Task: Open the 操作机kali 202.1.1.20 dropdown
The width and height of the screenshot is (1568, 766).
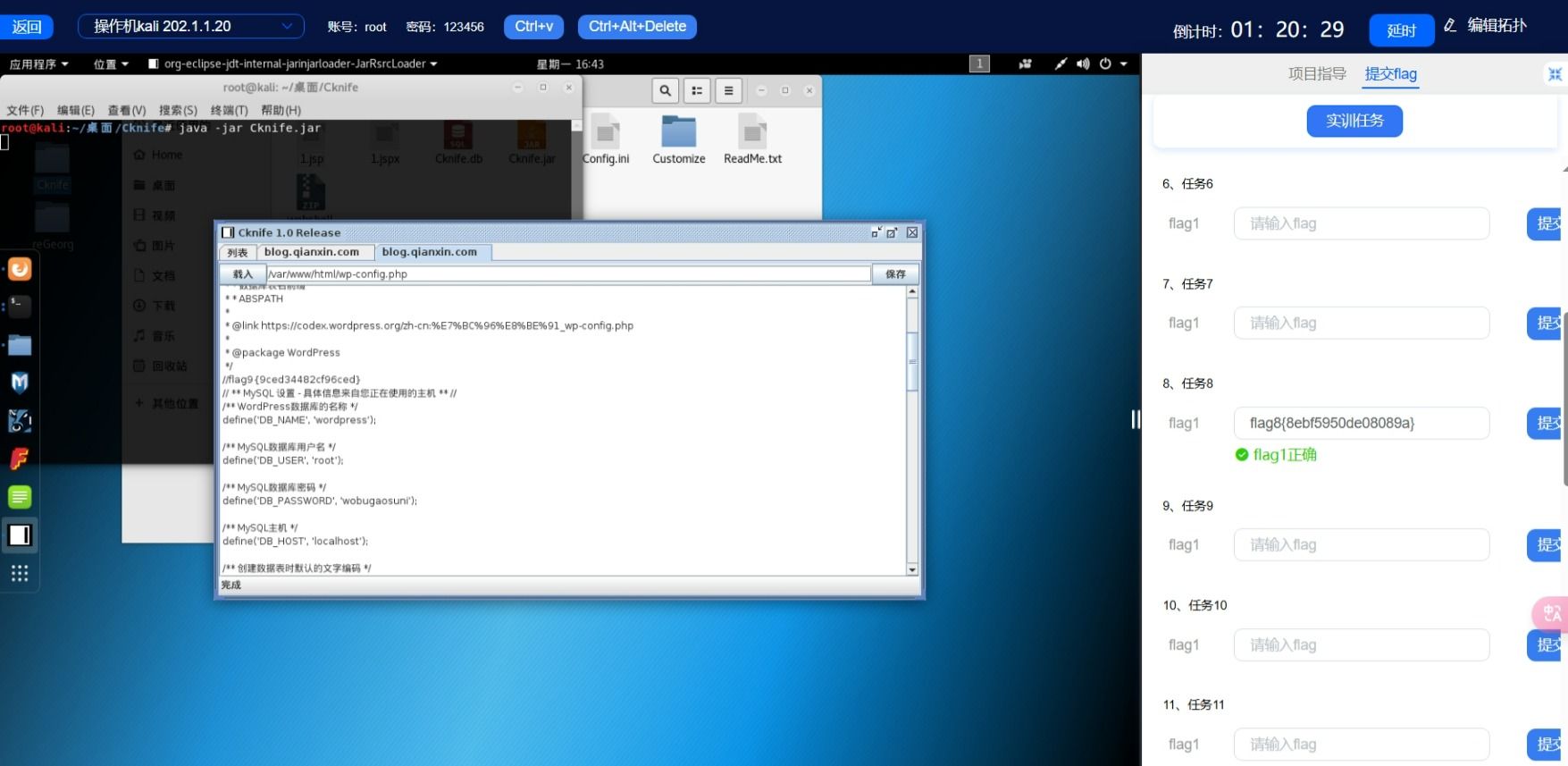Action: [190, 27]
